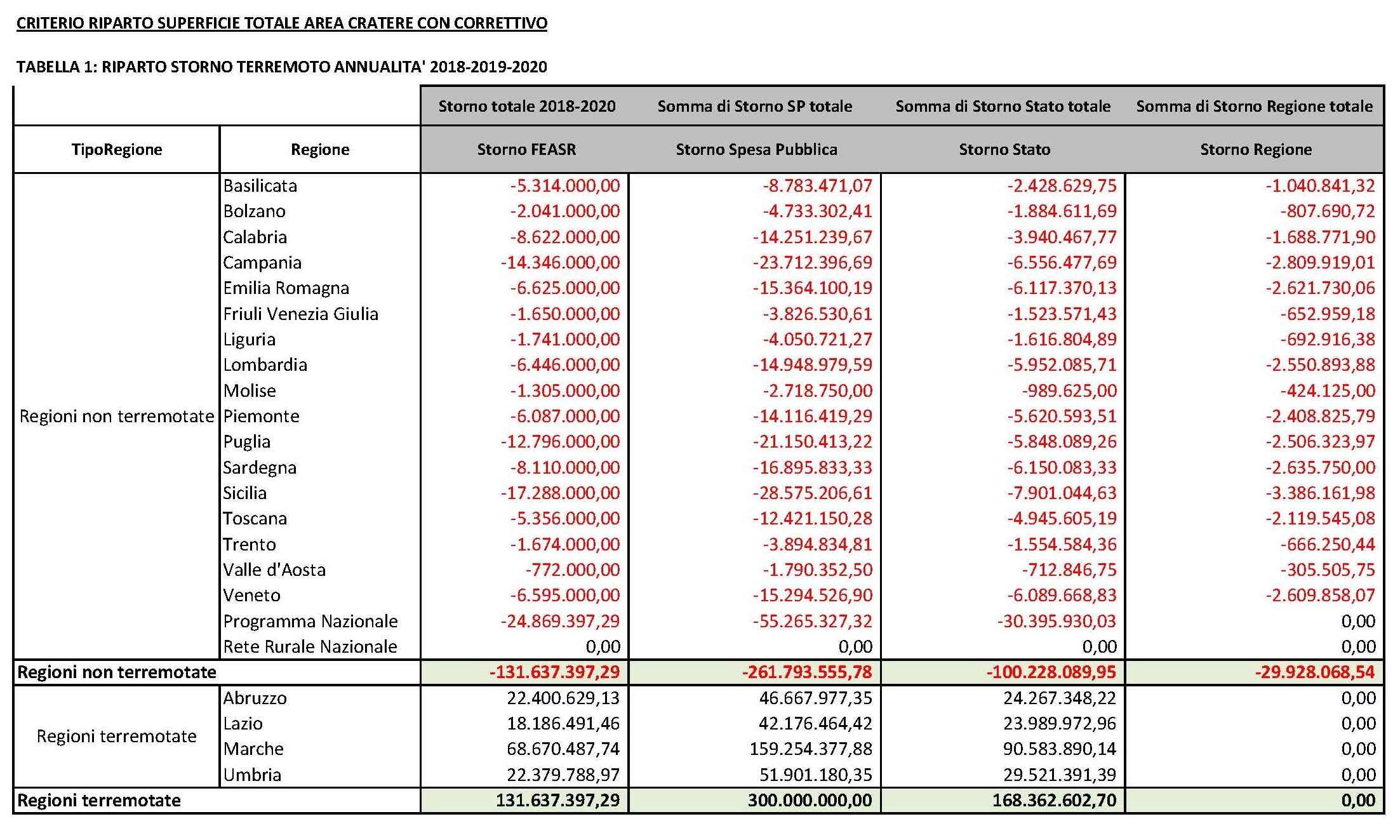Viewport: 1400px width, 840px height.
Task: Select the 'Storno FEASR' header cell
Action: (526, 150)
